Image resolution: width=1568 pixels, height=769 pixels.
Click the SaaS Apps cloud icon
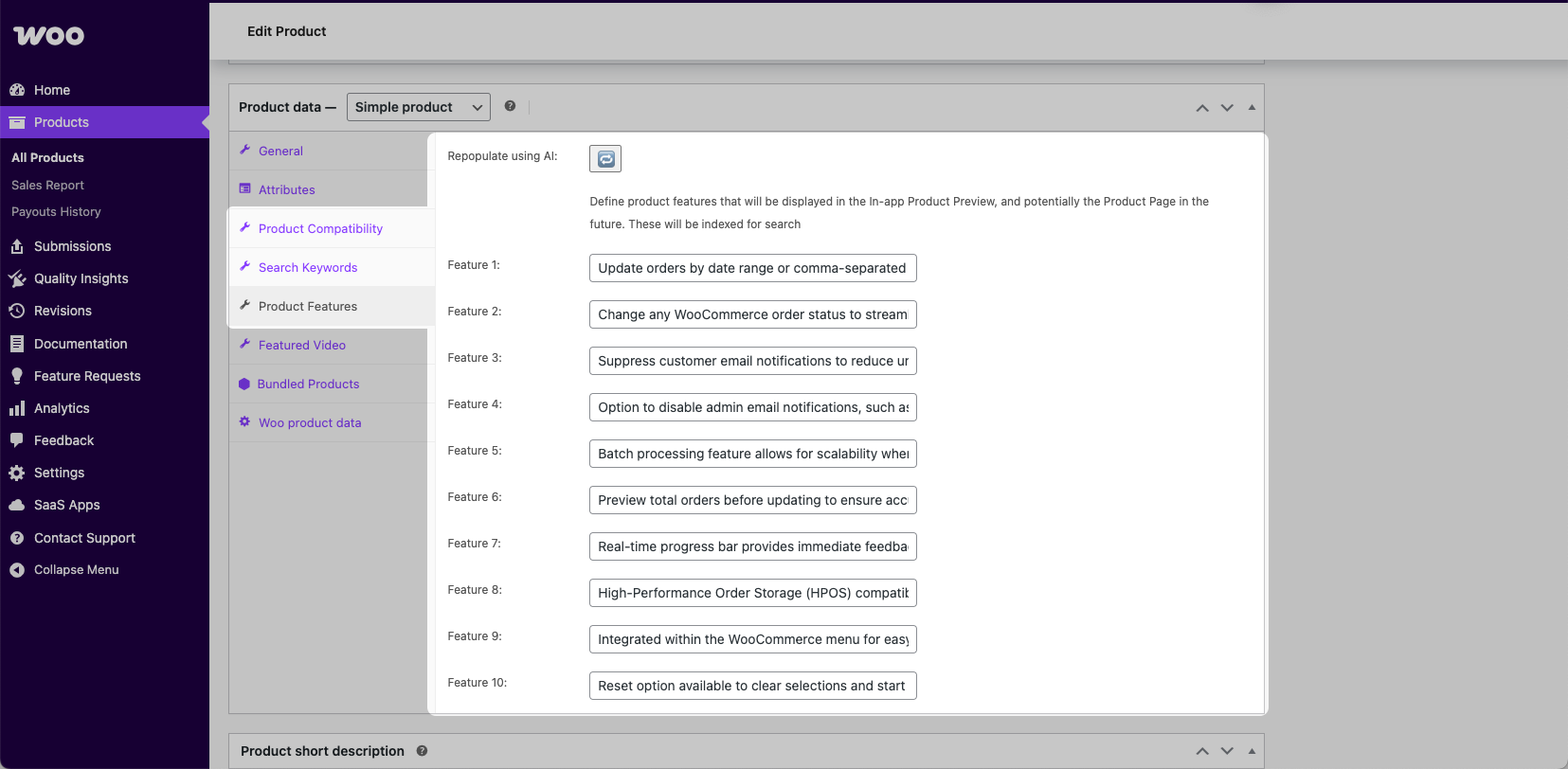pyautogui.click(x=17, y=505)
